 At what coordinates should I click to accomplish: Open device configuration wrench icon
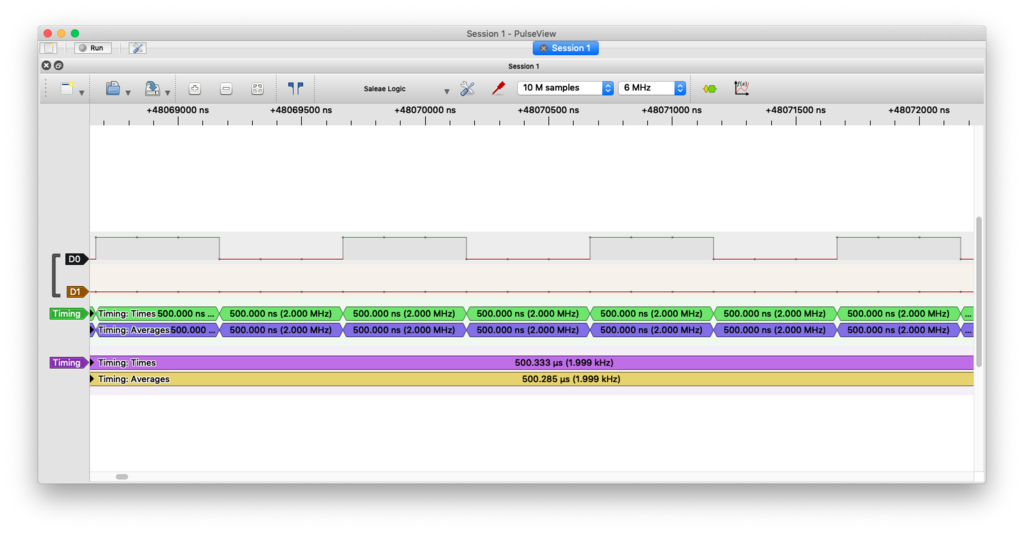pyautogui.click(x=466, y=89)
